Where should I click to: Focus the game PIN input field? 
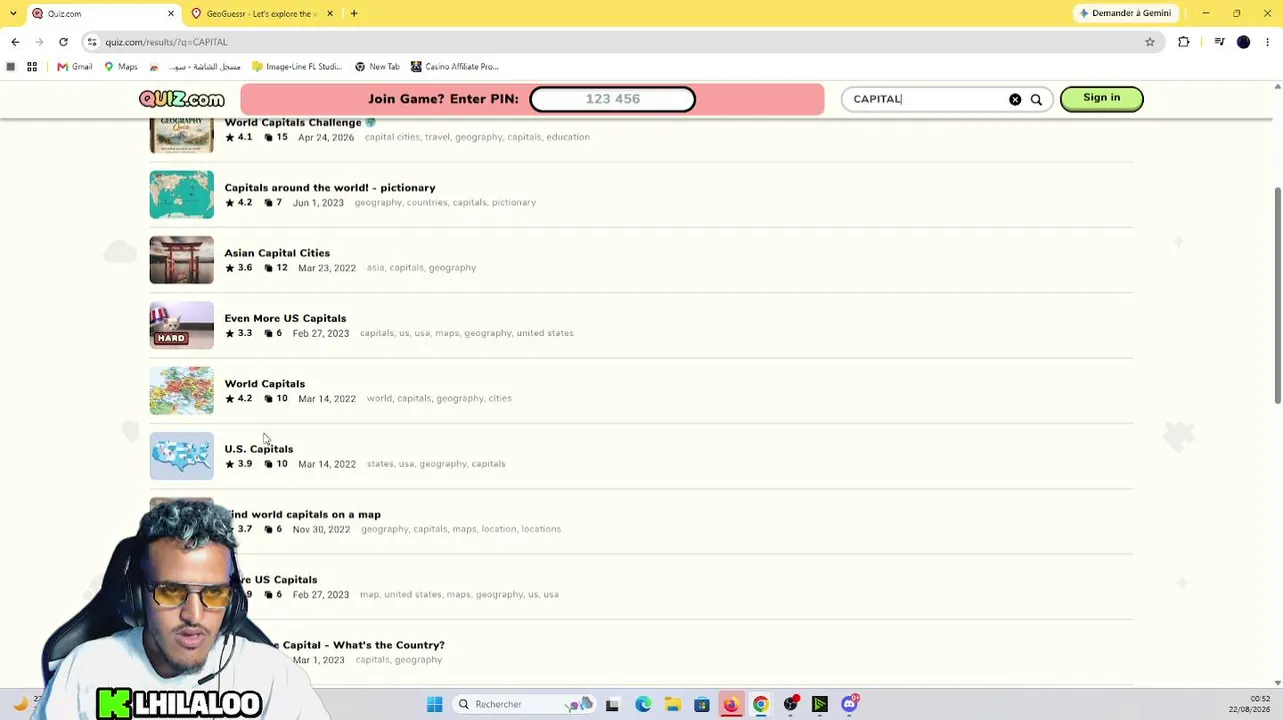[612, 99]
